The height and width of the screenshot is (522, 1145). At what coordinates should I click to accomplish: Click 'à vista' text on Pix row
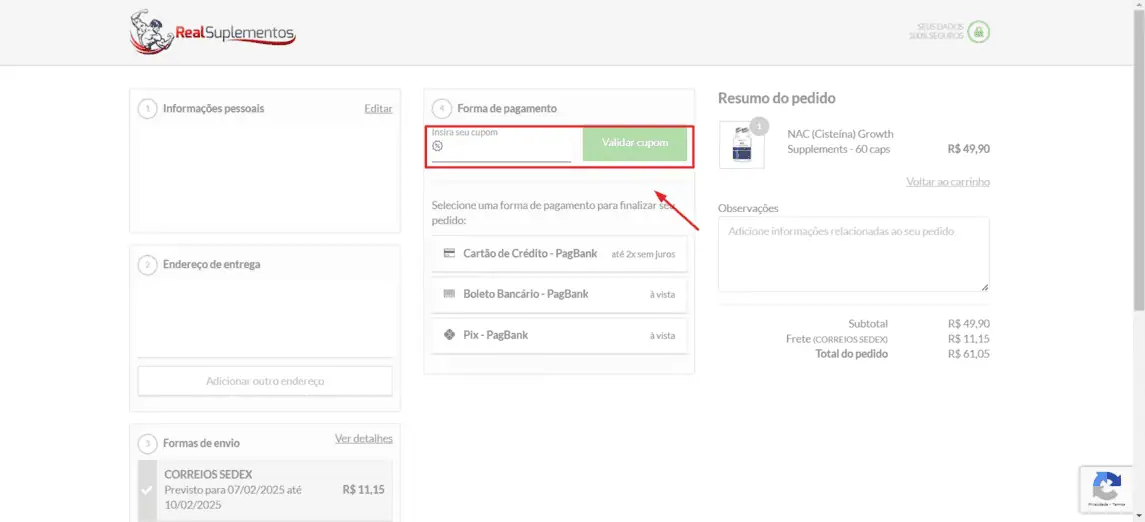click(x=662, y=336)
